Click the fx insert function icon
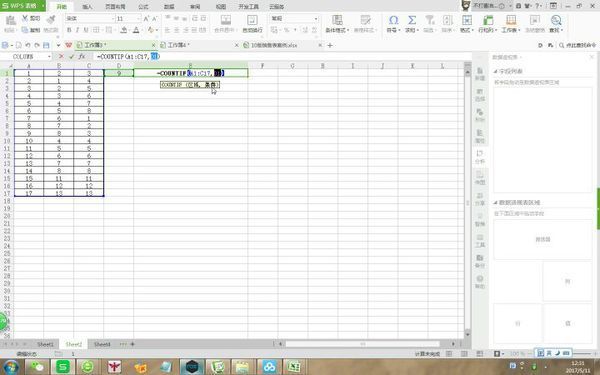600x375 pixels. click(82, 56)
